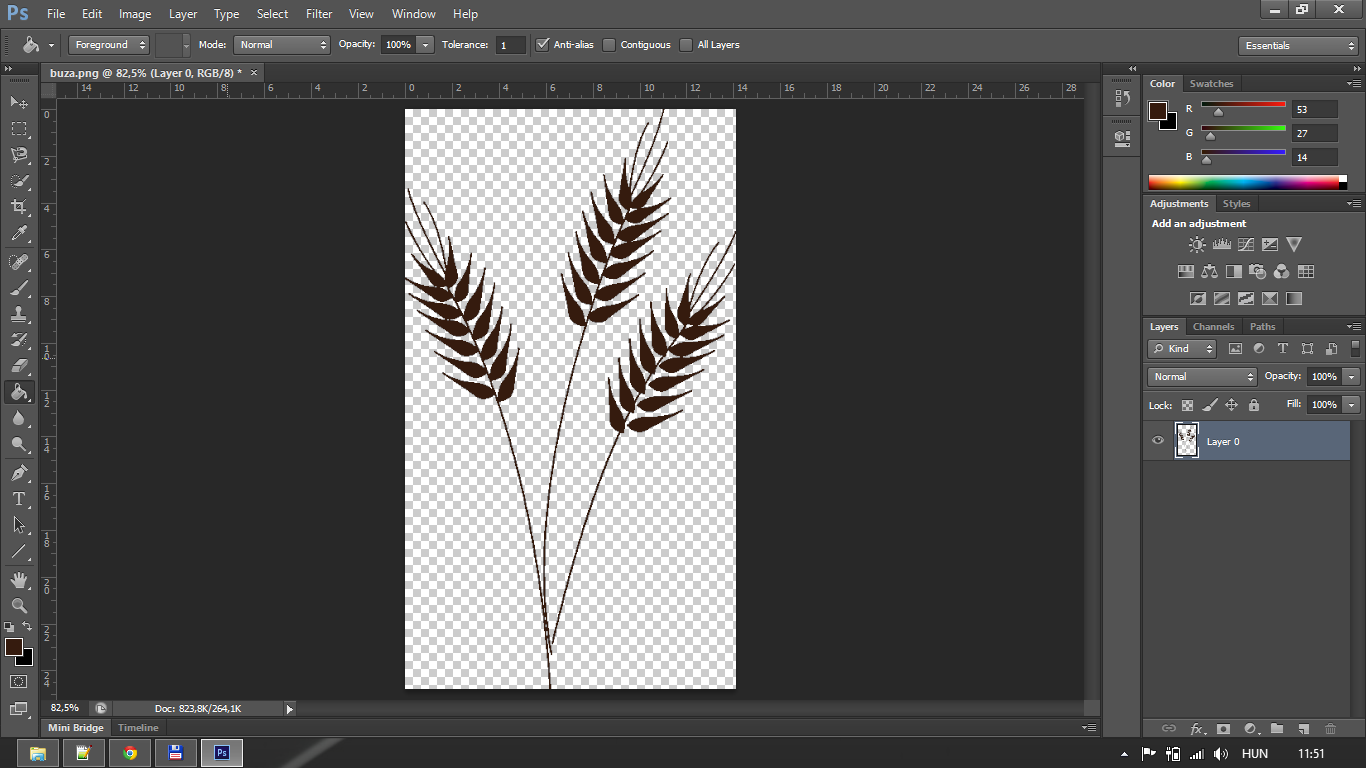Viewport: 1366px width, 768px height.
Task: Select the Quick Selection tool
Action: pos(19,181)
